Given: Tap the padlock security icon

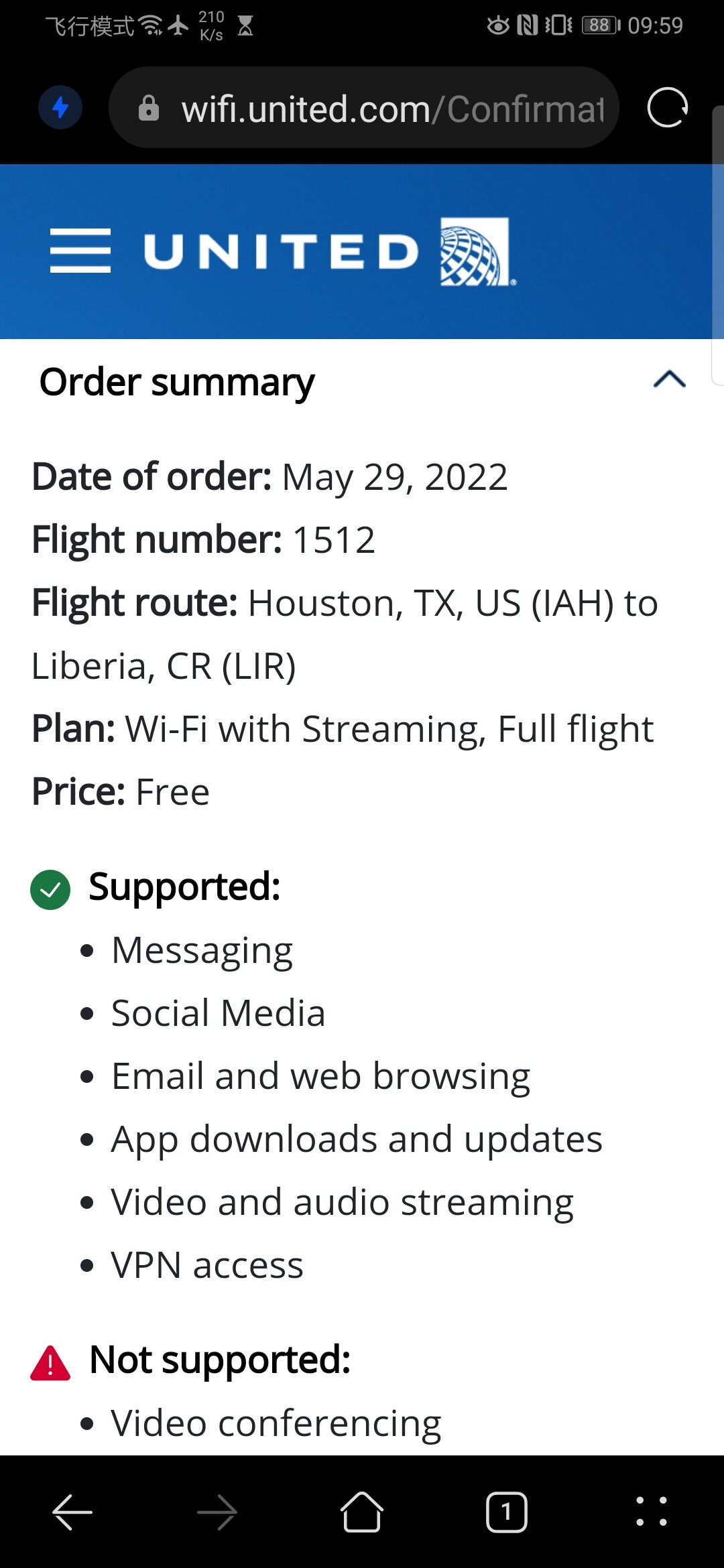Looking at the screenshot, I should pos(149,108).
